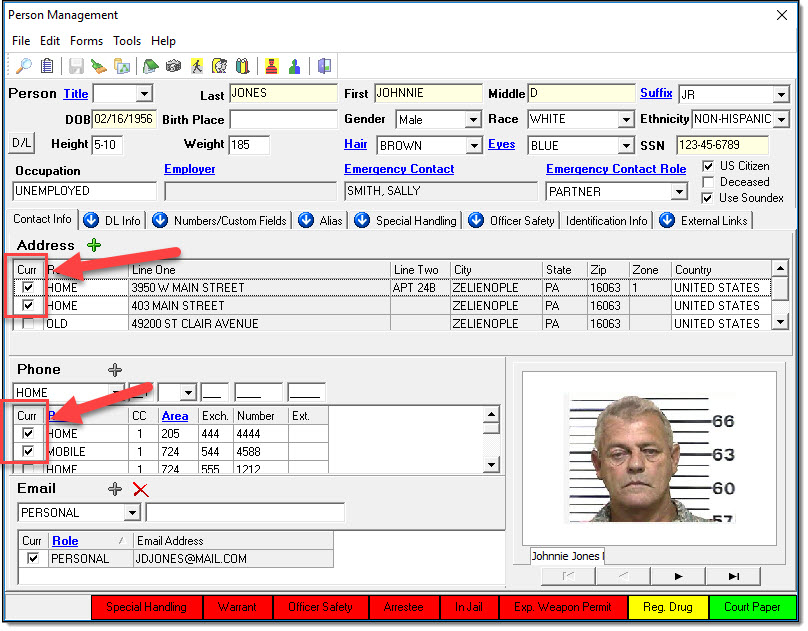Delete email using the red X icon
The image size is (808, 631).
coord(141,489)
